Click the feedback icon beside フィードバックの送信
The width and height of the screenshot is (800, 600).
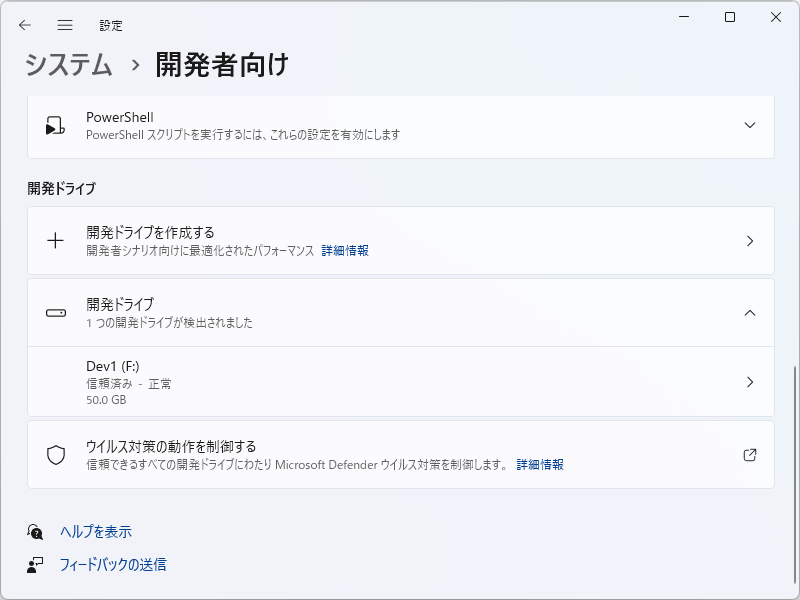pyautogui.click(x=34, y=564)
